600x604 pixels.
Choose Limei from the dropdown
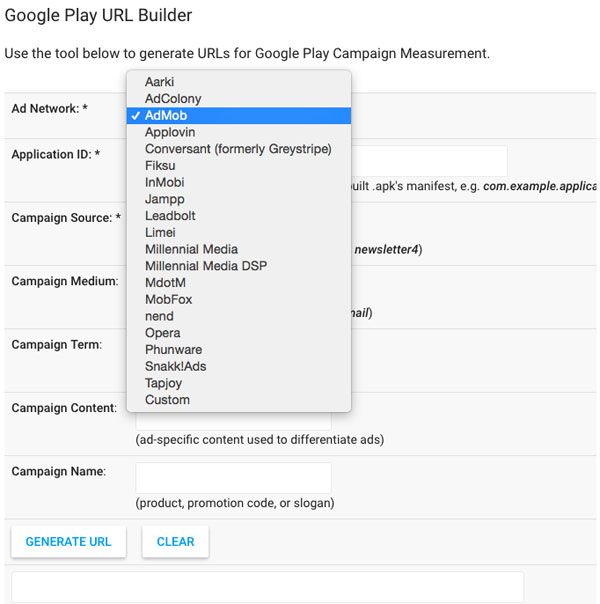click(161, 232)
